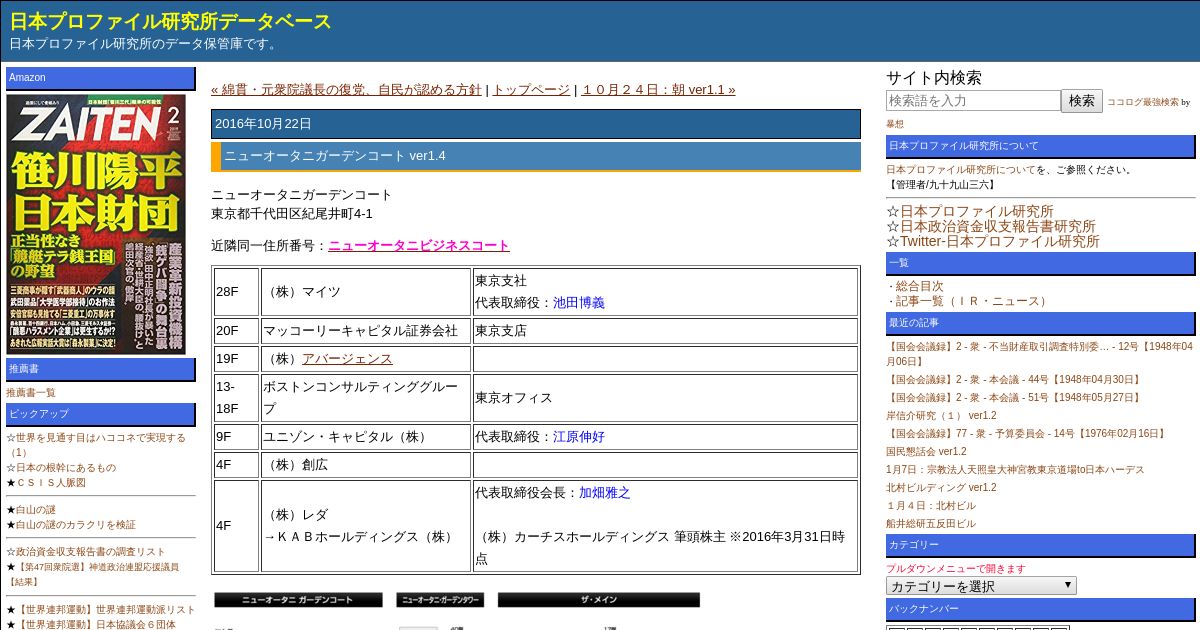
Task: Select the ユニゾン・キャピタル（株） cell
Action: pyautogui.click(x=366, y=437)
